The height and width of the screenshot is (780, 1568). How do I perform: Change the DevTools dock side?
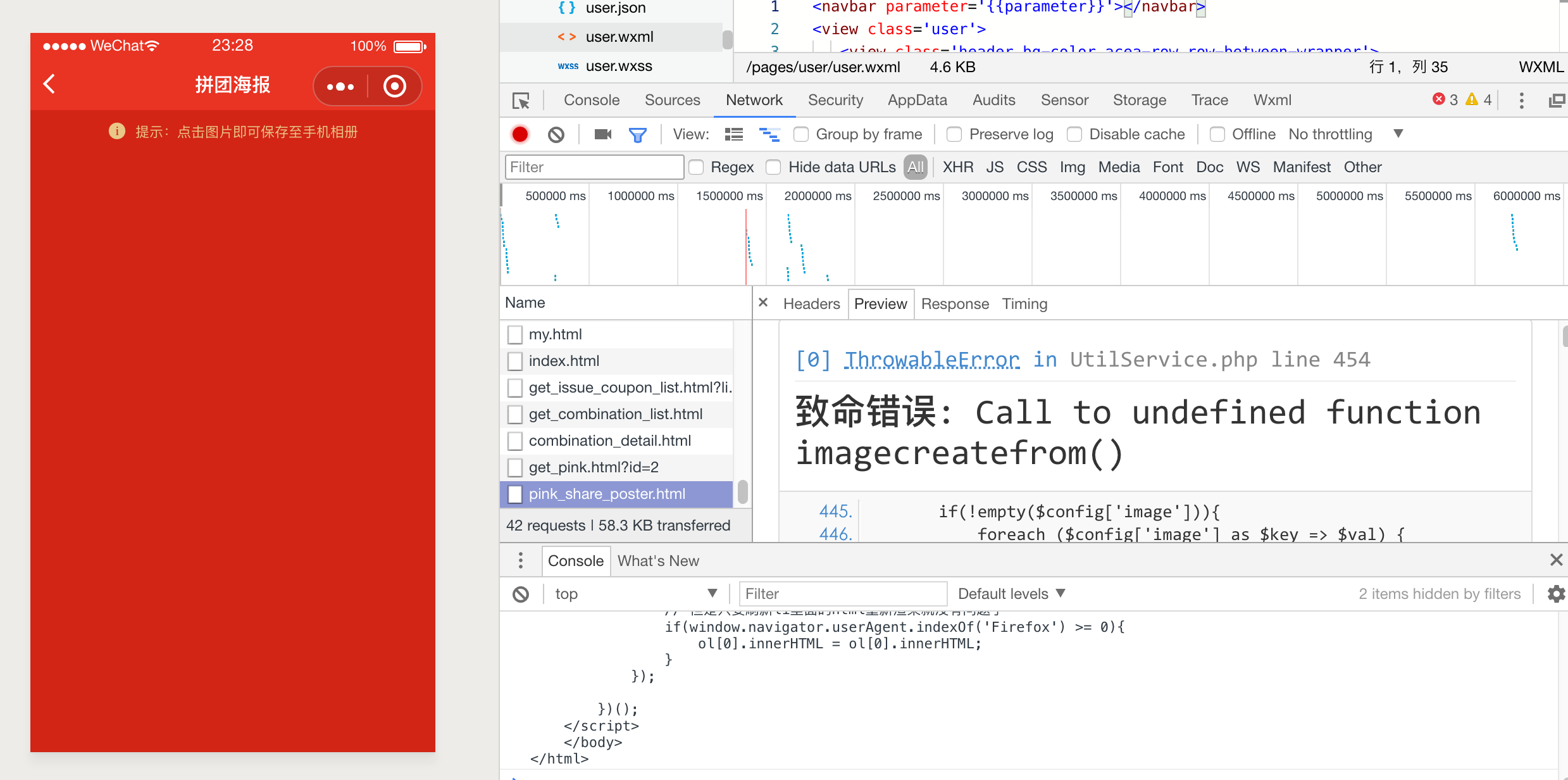click(x=1557, y=100)
